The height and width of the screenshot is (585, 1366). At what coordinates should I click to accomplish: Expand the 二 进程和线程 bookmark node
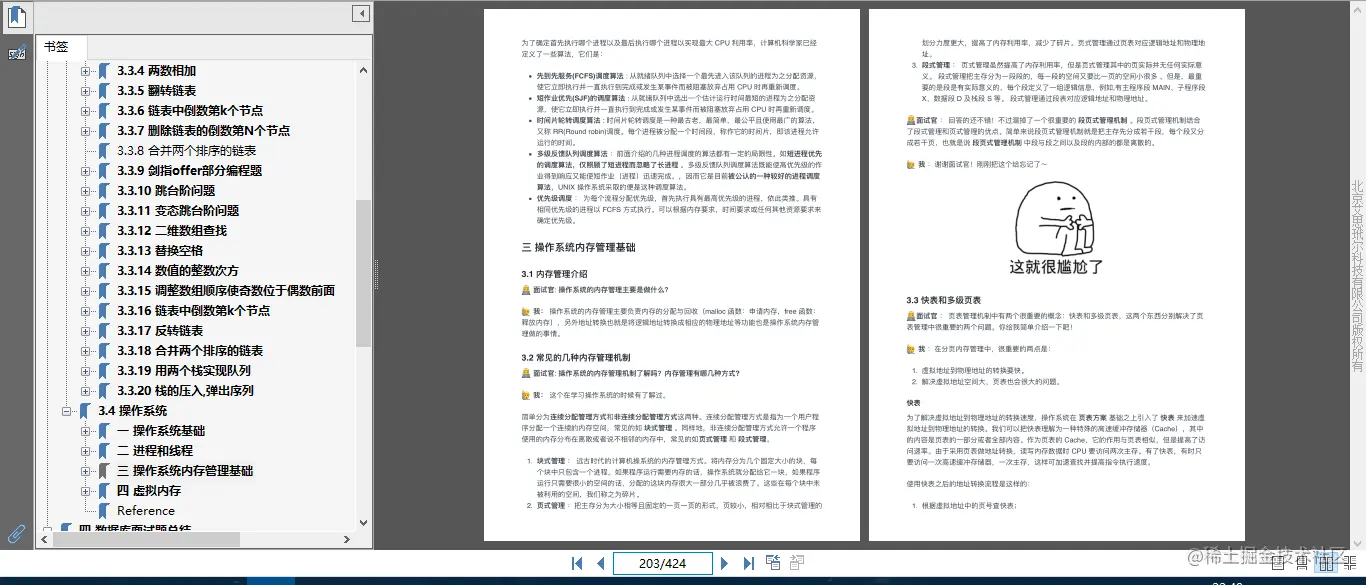click(x=85, y=451)
